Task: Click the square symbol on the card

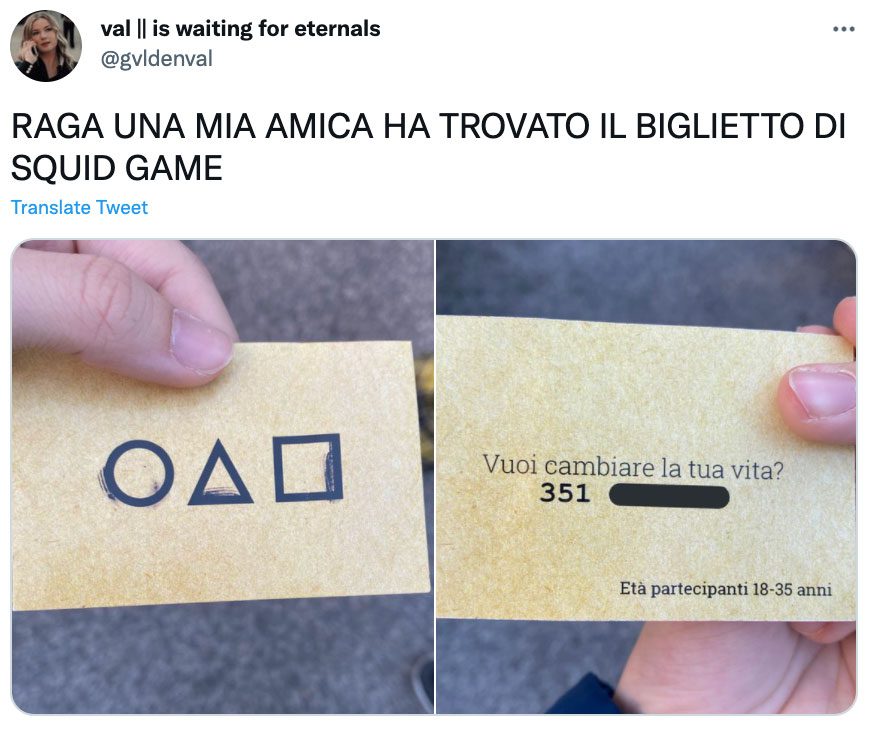Action: click(x=308, y=467)
